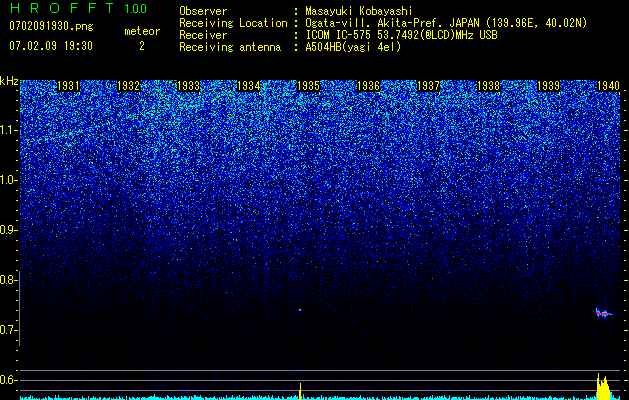Click the 1931 time marker
The height and width of the screenshot is (400, 629).
69,86
